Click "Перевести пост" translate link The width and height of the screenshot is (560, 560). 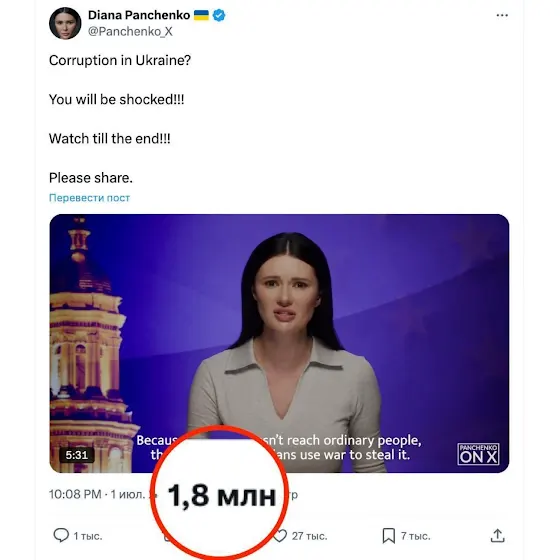89,198
